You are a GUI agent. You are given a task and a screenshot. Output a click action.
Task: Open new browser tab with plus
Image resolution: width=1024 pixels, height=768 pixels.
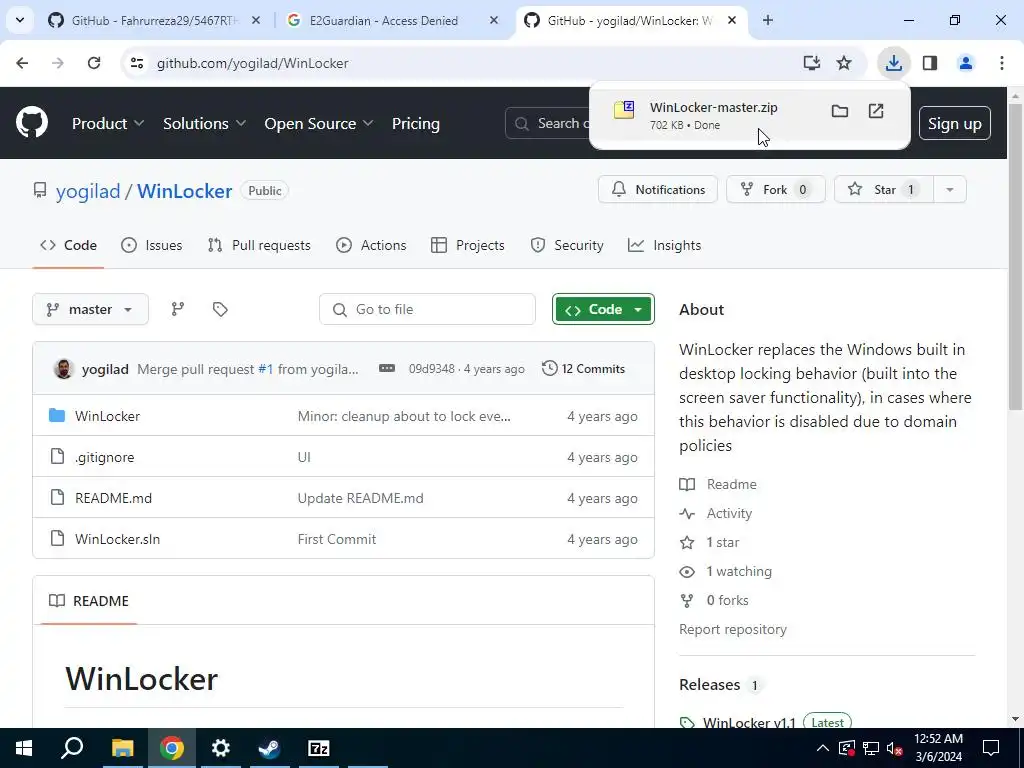click(x=768, y=20)
